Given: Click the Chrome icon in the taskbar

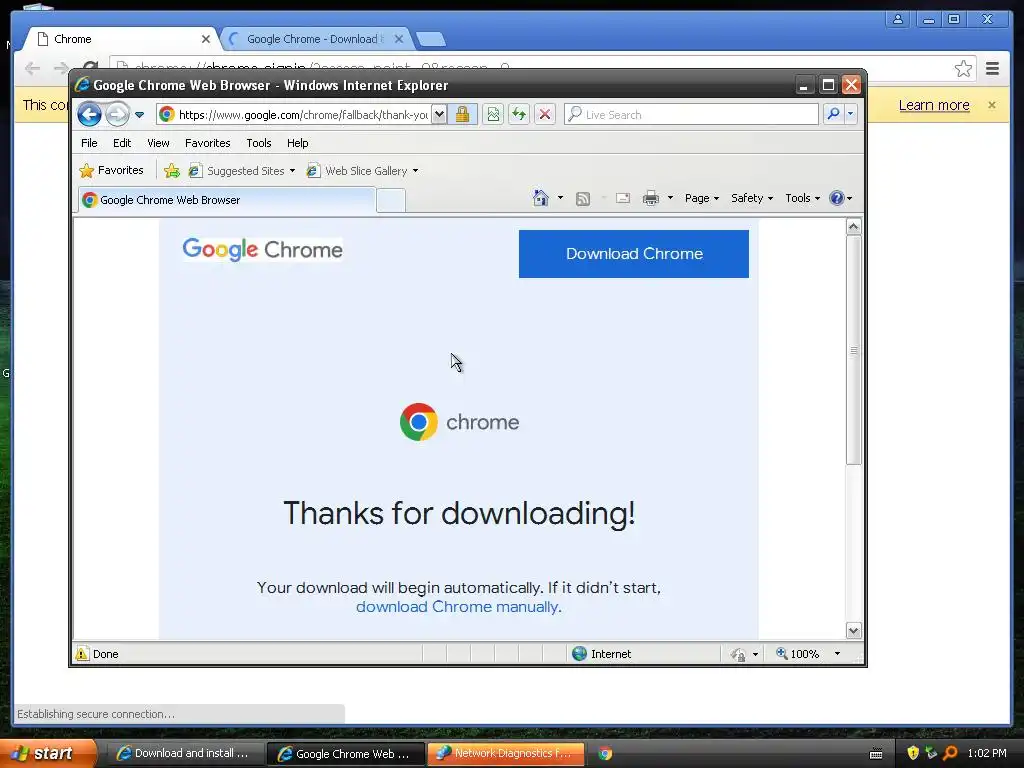Looking at the screenshot, I should [605, 754].
